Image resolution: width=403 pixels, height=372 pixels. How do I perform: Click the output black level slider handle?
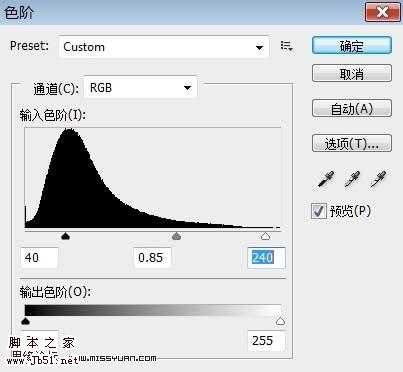click(x=25, y=321)
